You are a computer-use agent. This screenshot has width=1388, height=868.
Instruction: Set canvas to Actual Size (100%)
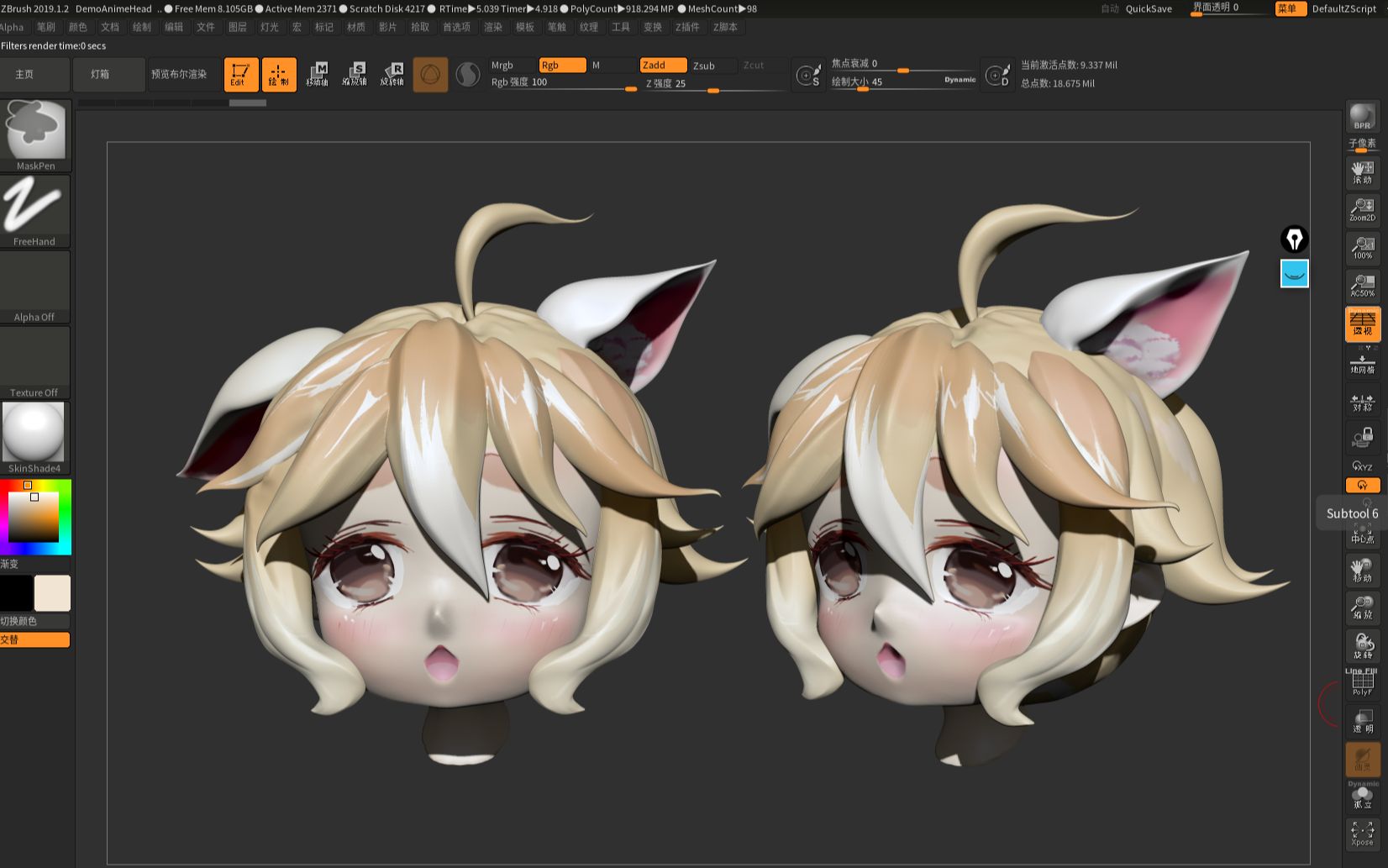coord(1363,245)
